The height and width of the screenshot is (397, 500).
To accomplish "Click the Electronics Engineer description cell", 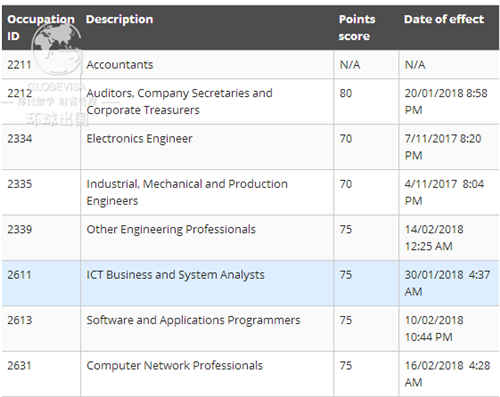I will 207,147.
